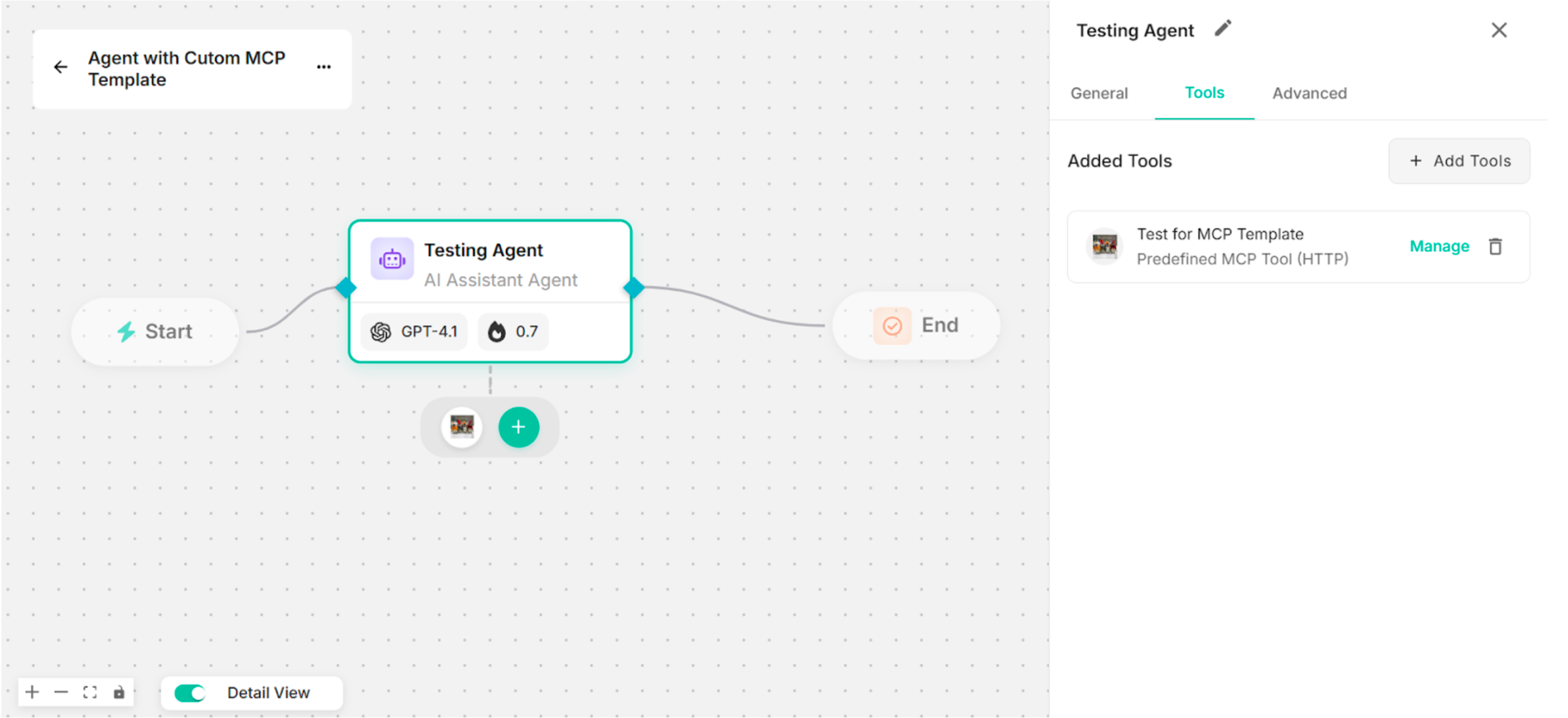Delete Test for MCP Template with the trash icon

click(x=1495, y=246)
